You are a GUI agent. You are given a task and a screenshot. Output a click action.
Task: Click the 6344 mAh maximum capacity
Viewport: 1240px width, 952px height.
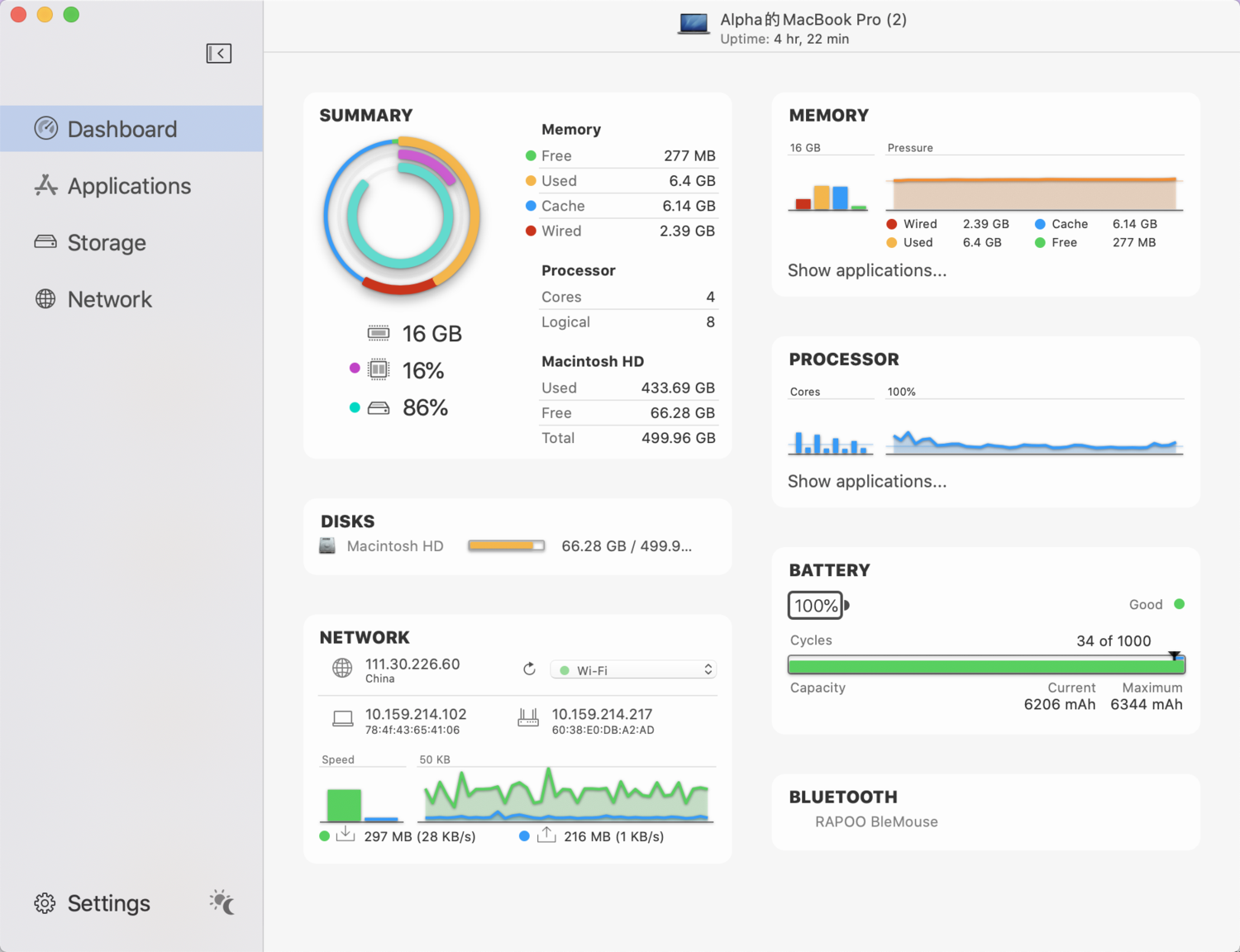tap(1147, 704)
